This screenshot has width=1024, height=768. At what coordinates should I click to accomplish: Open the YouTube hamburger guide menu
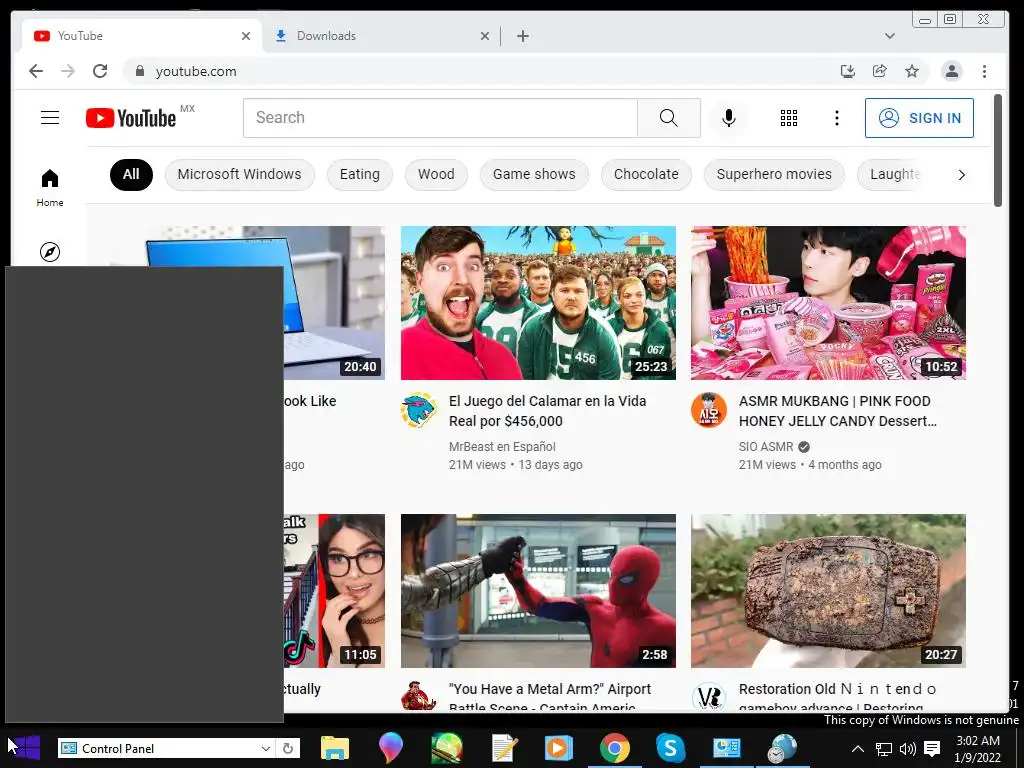click(x=50, y=118)
